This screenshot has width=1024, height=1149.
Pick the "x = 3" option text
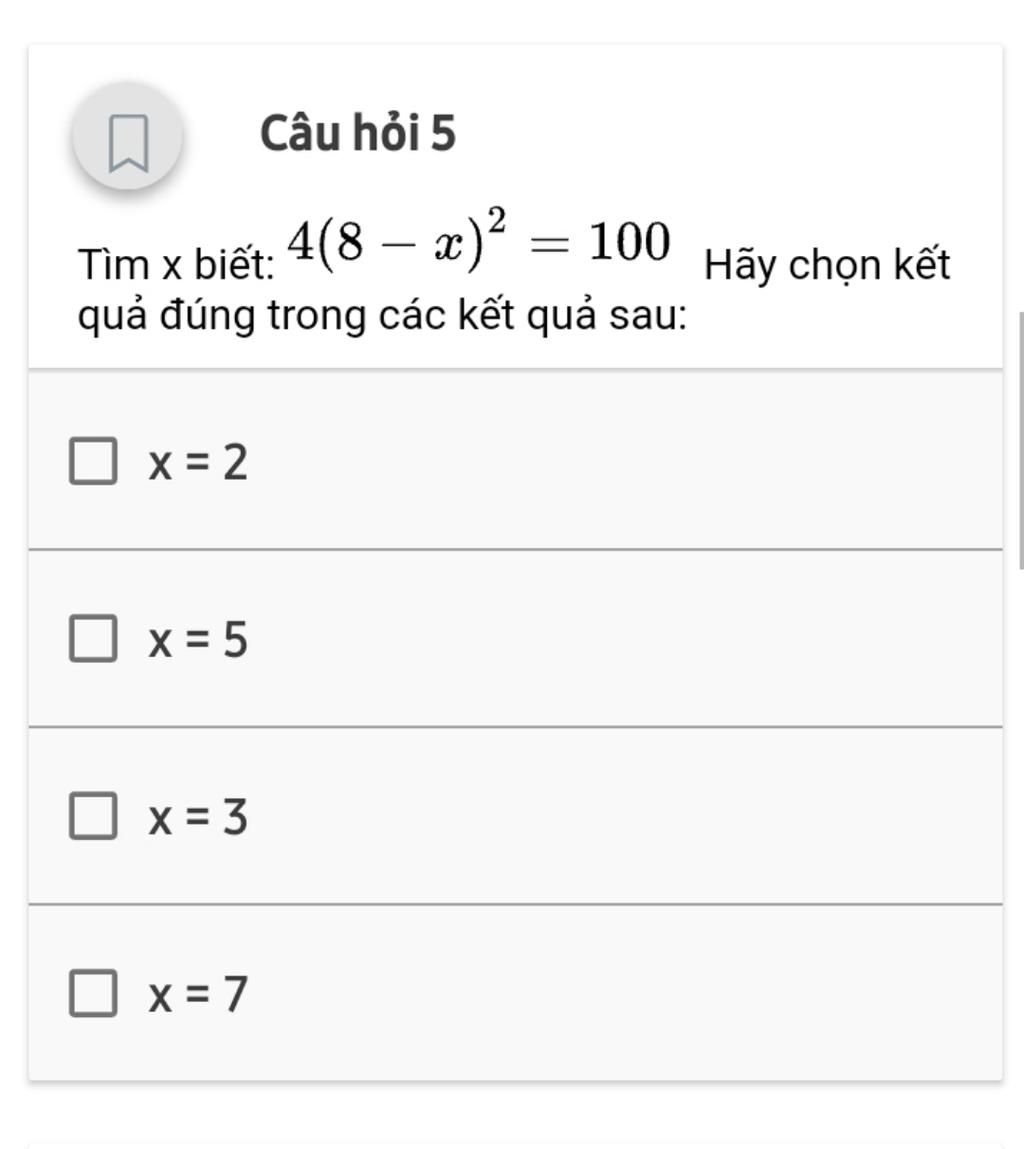pos(198,817)
